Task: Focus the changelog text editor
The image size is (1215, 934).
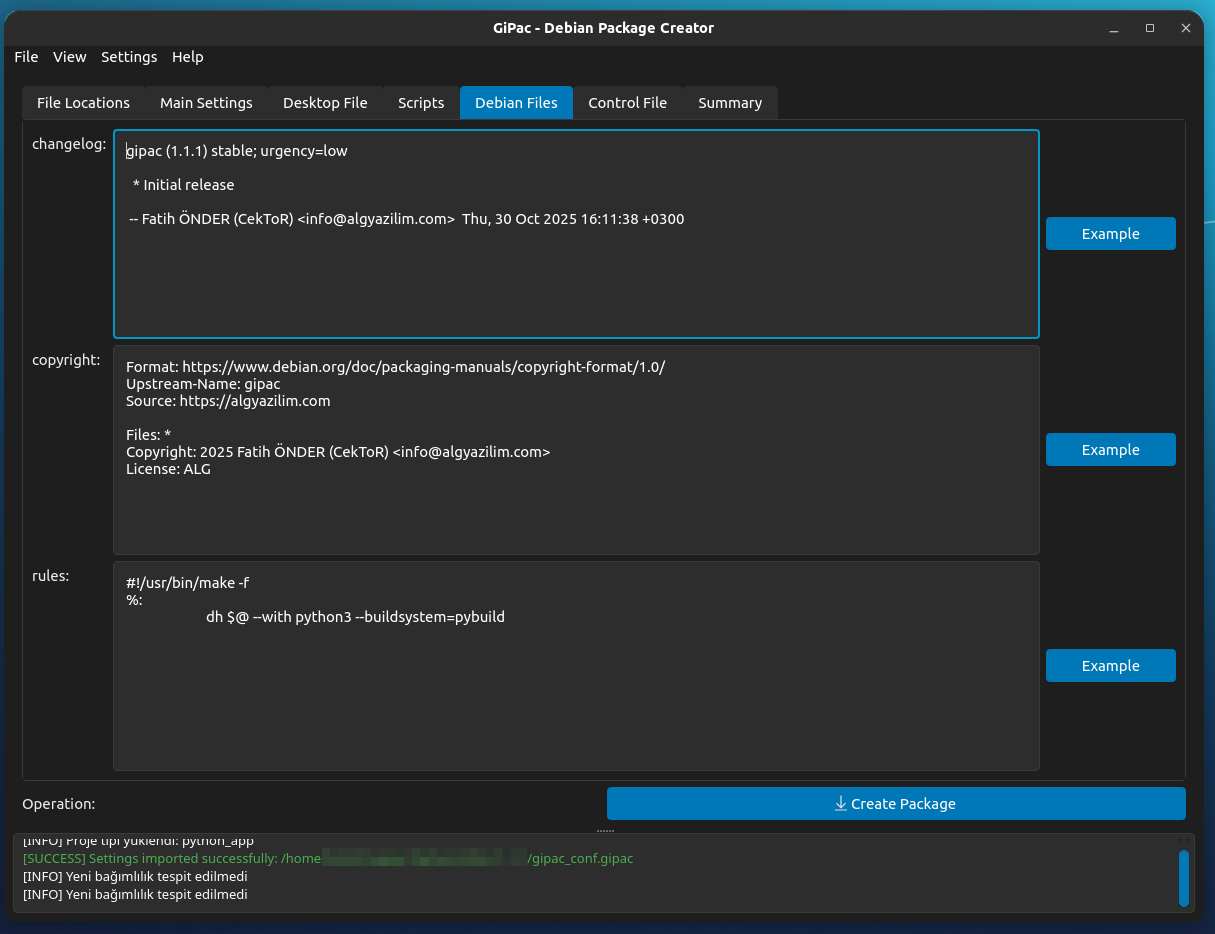Action: pos(576,234)
